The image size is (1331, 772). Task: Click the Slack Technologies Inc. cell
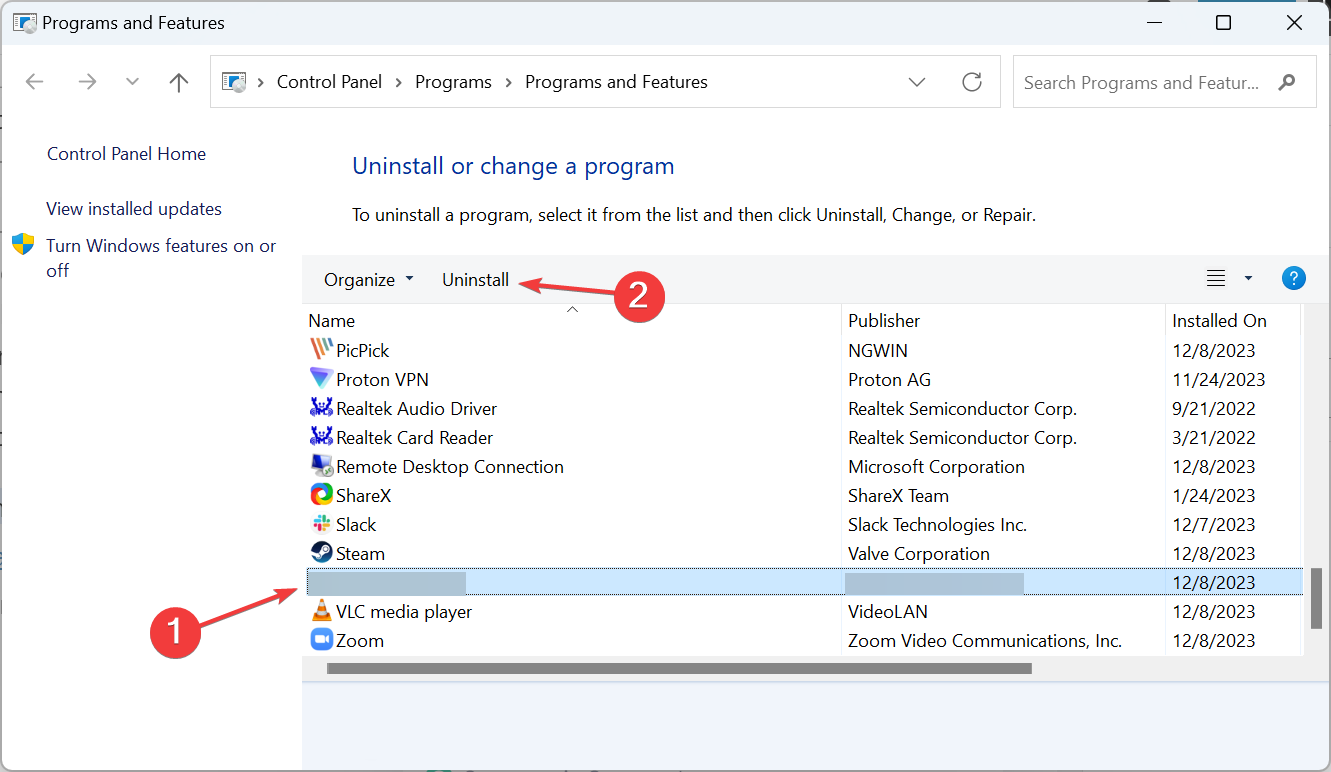click(938, 524)
